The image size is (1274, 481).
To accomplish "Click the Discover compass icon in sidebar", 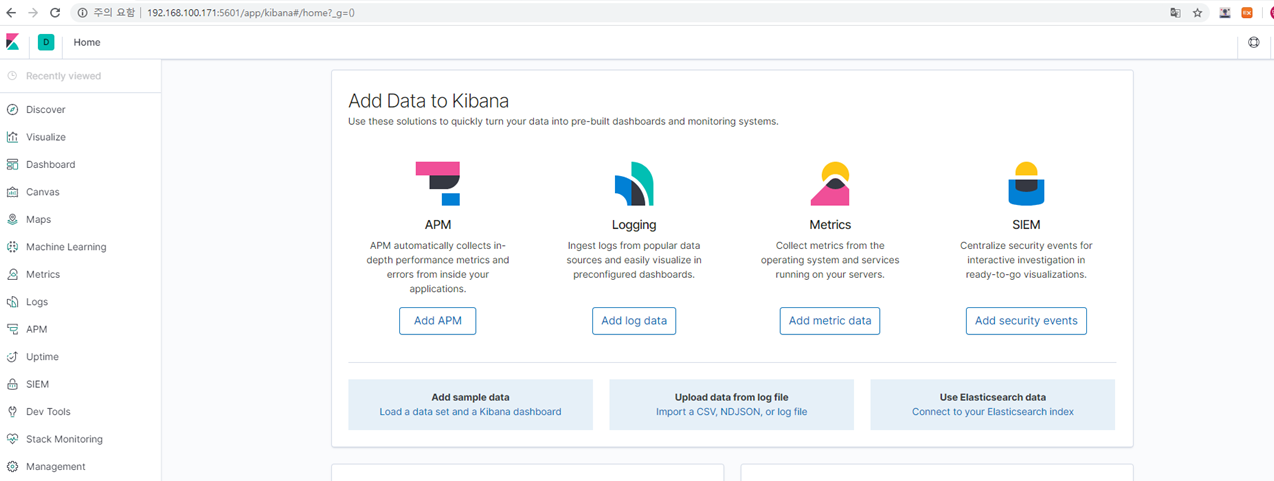I will point(12,110).
